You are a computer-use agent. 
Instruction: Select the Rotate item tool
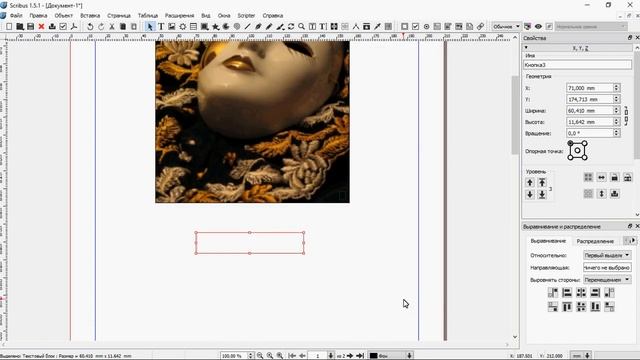(291, 27)
